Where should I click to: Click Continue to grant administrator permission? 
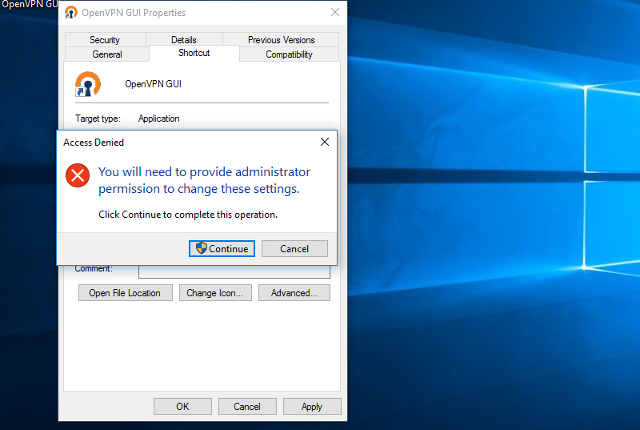click(x=222, y=248)
